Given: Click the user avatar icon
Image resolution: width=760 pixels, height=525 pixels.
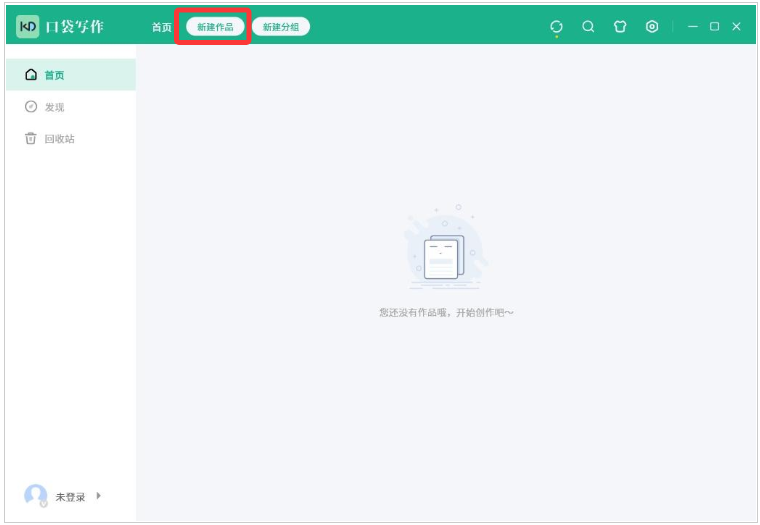Looking at the screenshot, I should click(35, 495).
